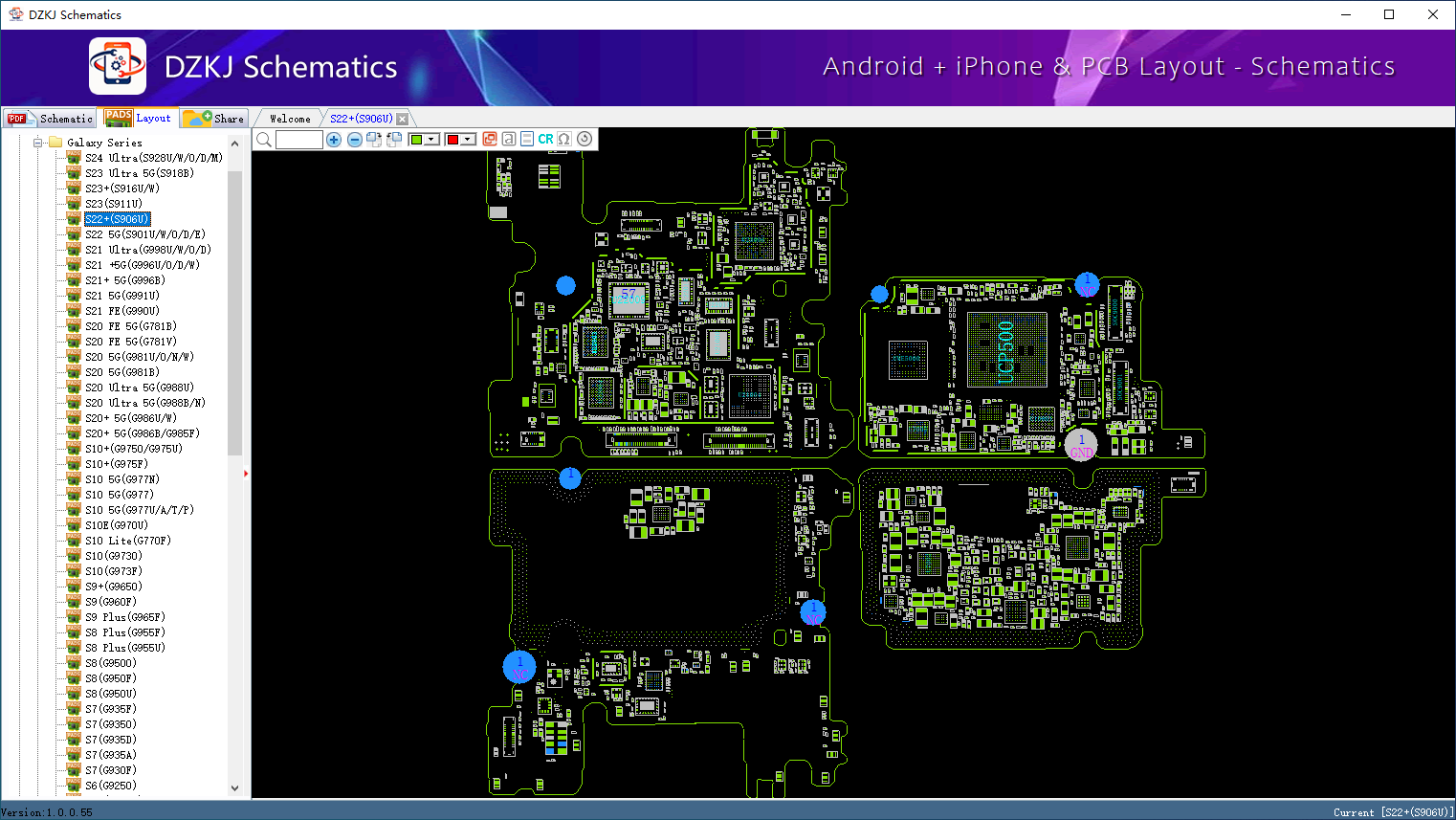1456x820 pixels.
Task: Click the red overlapping-squares toolbar icon
Action: point(490,139)
